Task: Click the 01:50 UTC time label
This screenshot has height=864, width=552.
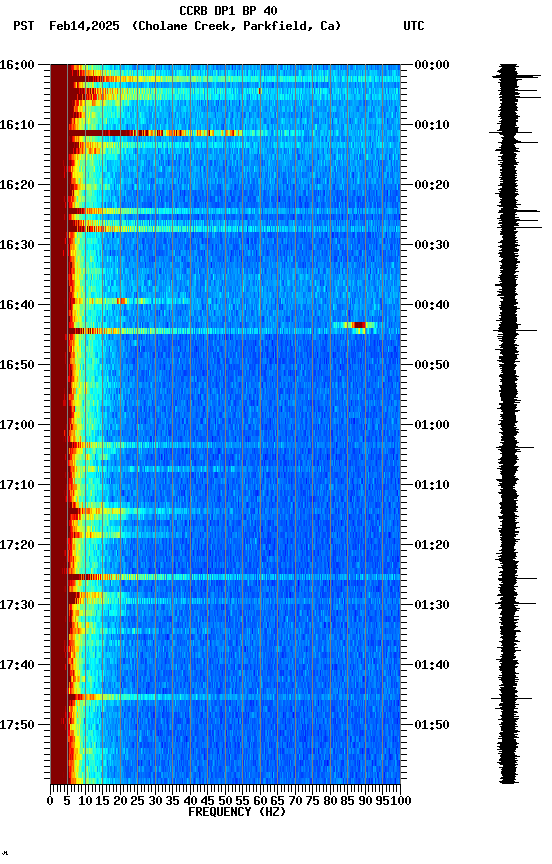Action: coord(432,725)
